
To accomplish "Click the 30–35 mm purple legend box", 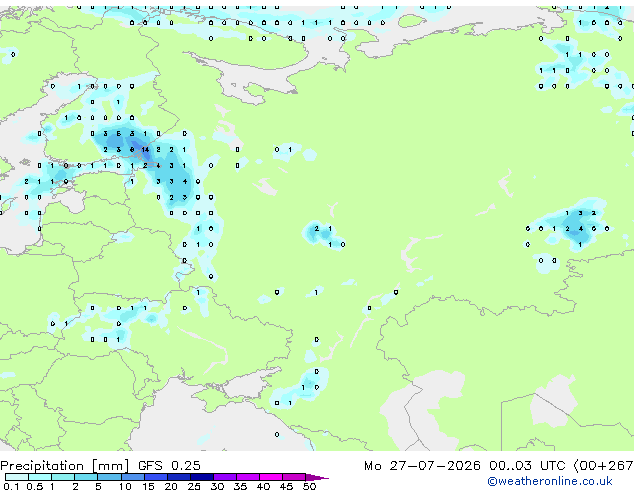I will point(225,477).
